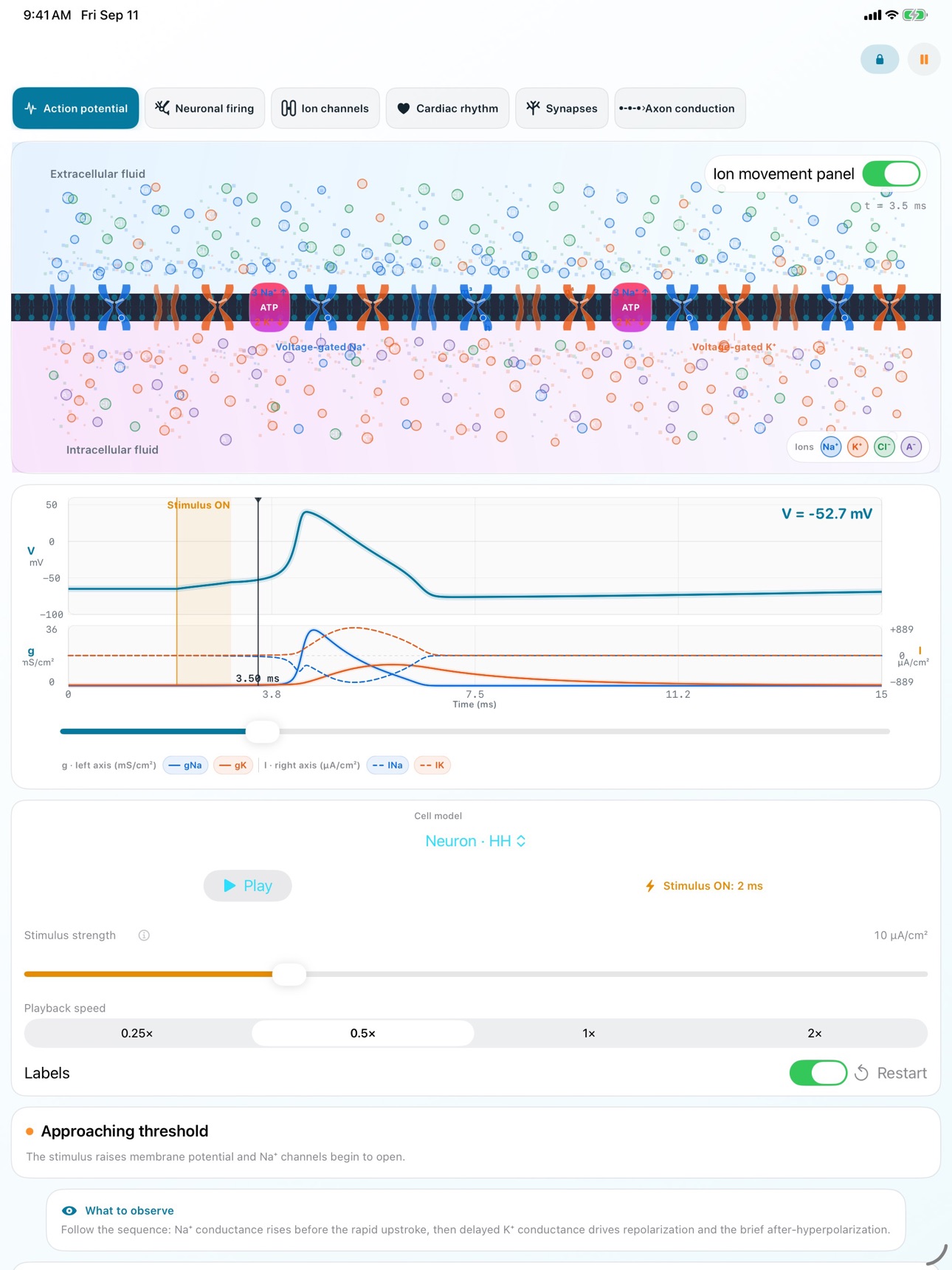Open the Stimulus strength info icon
The width and height of the screenshot is (952, 1270).
tap(144, 936)
